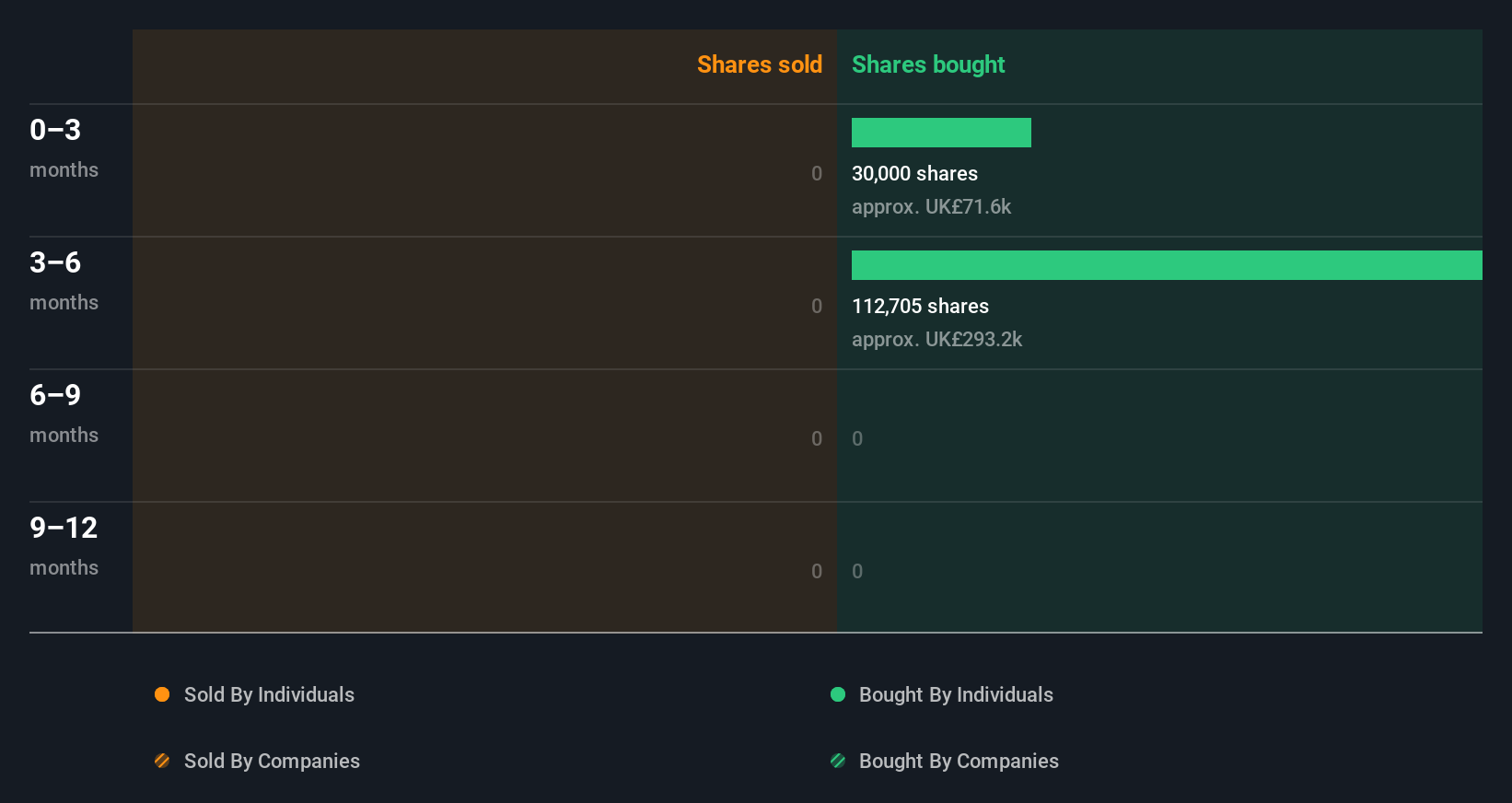Click the shares sold zero in 9–12 months row

[x=817, y=571]
